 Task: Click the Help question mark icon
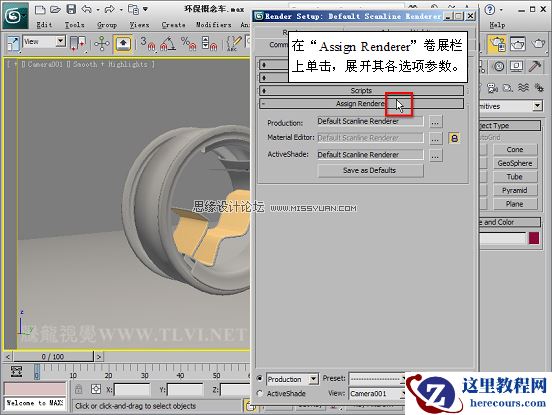[x=489, y=10]
